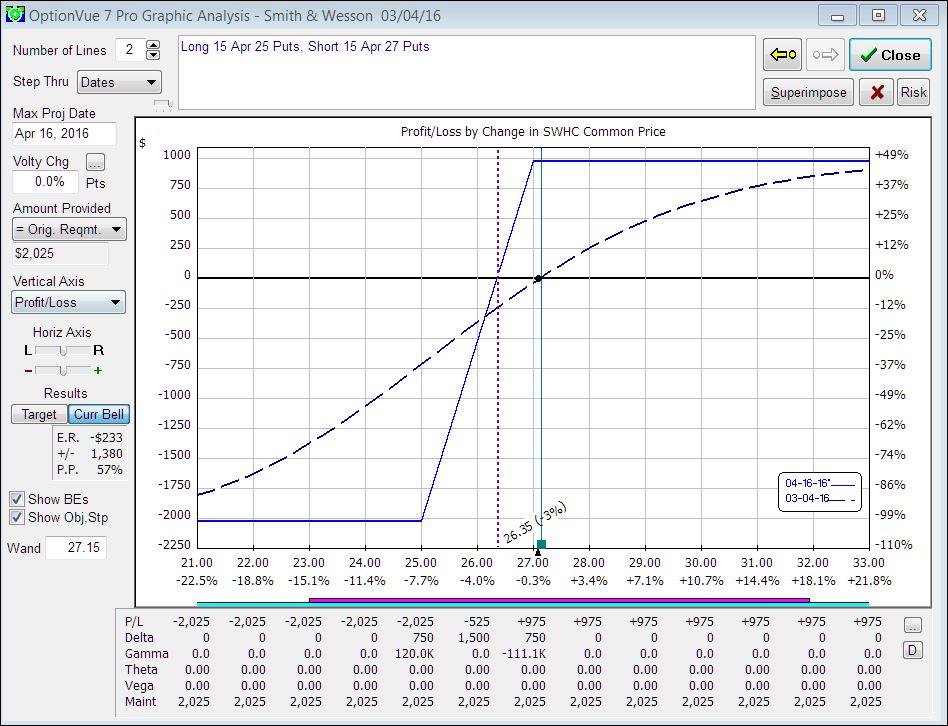The image size is (948, 726).
Task: Click the D button beside Gamma row
Action: click(913, 650)
